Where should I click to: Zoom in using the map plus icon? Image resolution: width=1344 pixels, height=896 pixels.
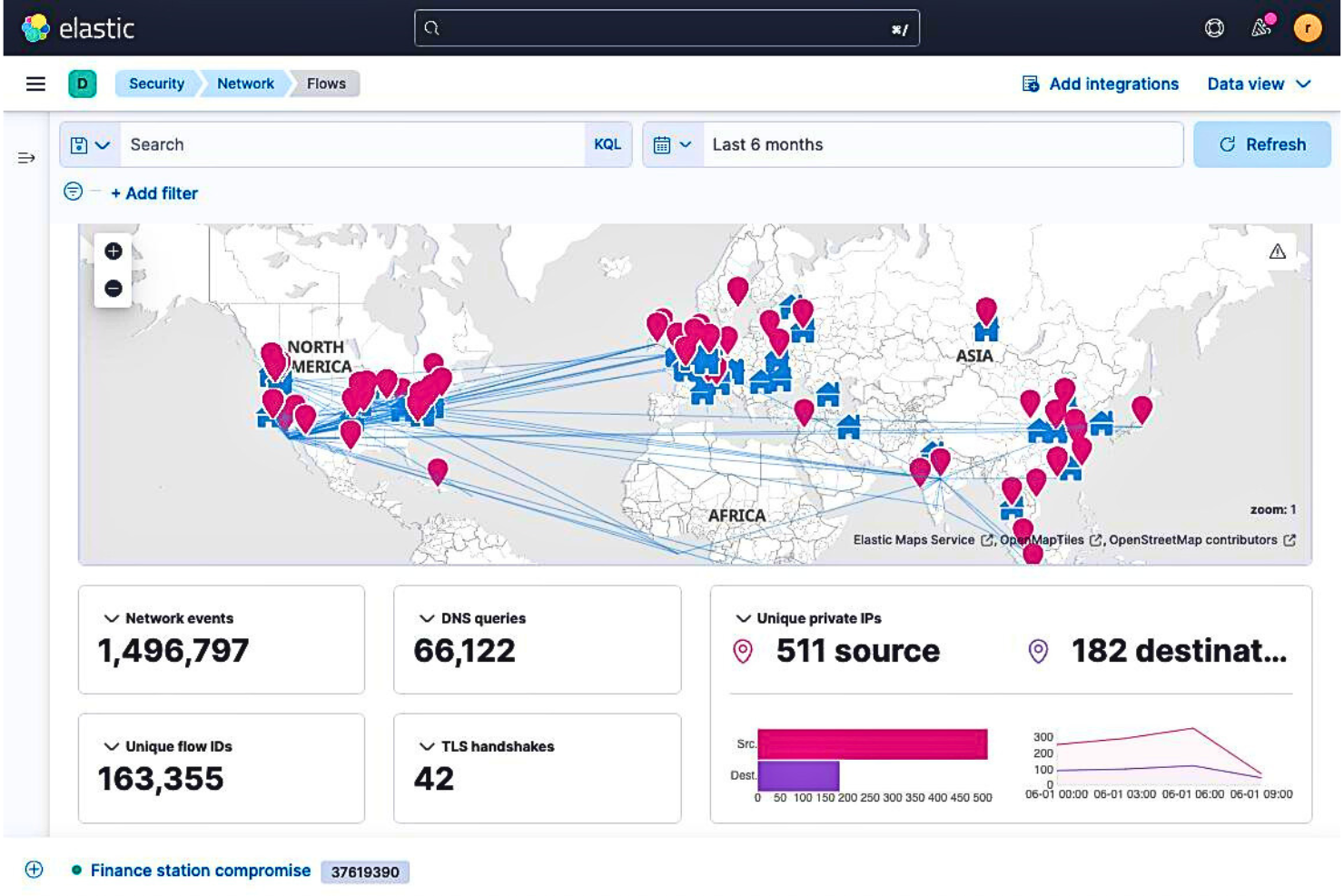pos(113,251)
